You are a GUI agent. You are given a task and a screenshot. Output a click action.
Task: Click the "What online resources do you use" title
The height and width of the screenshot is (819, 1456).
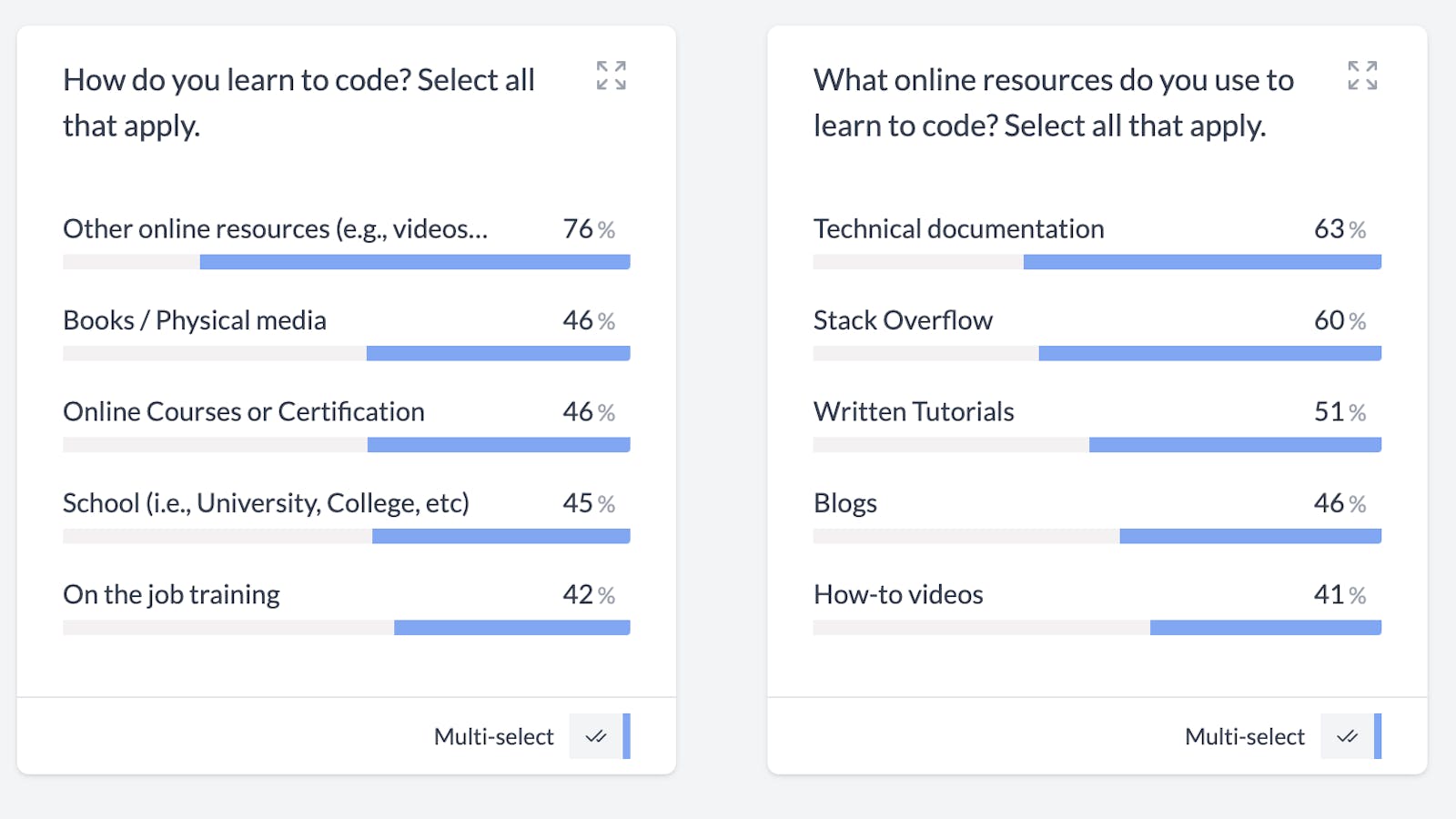[x=1053, y=102]
